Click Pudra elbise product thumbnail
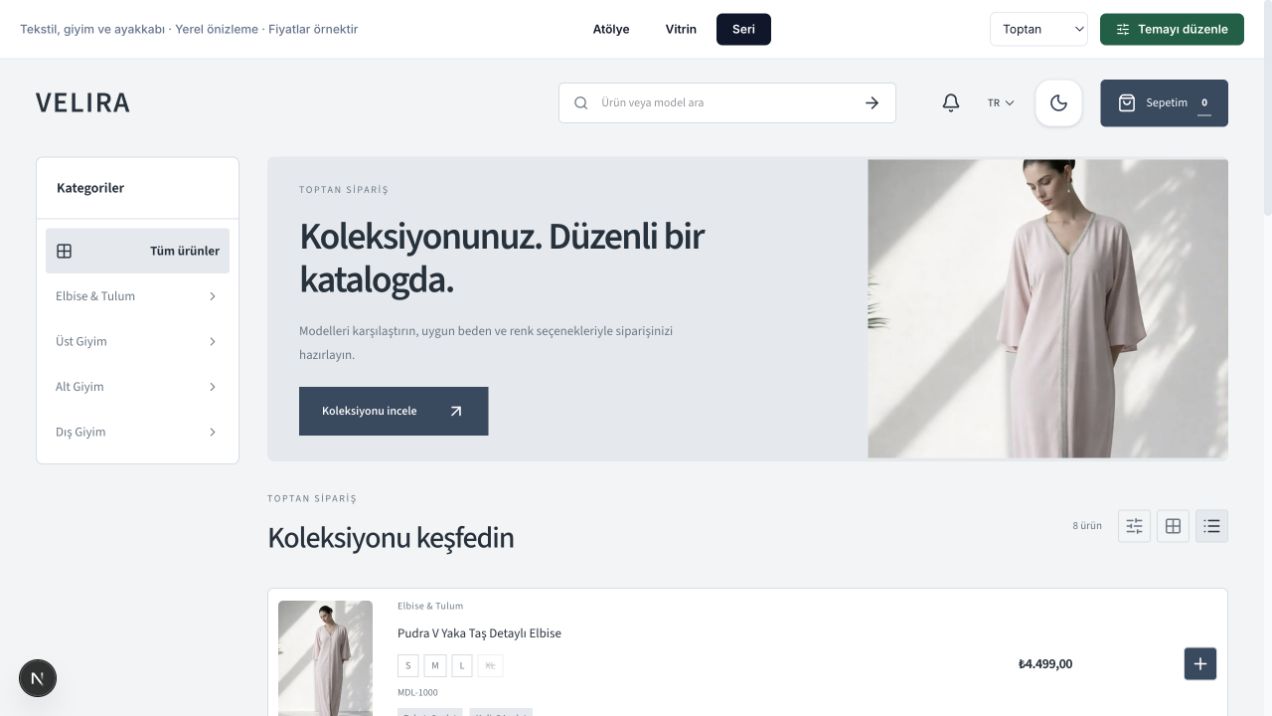Viewport: 1272px width, 716px height. pos(325,658)
